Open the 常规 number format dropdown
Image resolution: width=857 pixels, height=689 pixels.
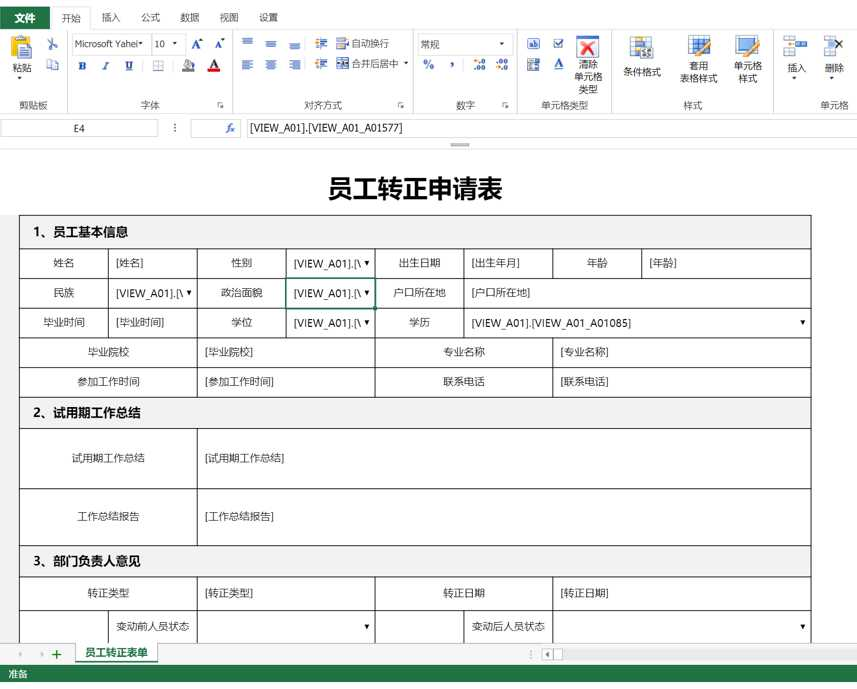[x=502, y=44]
